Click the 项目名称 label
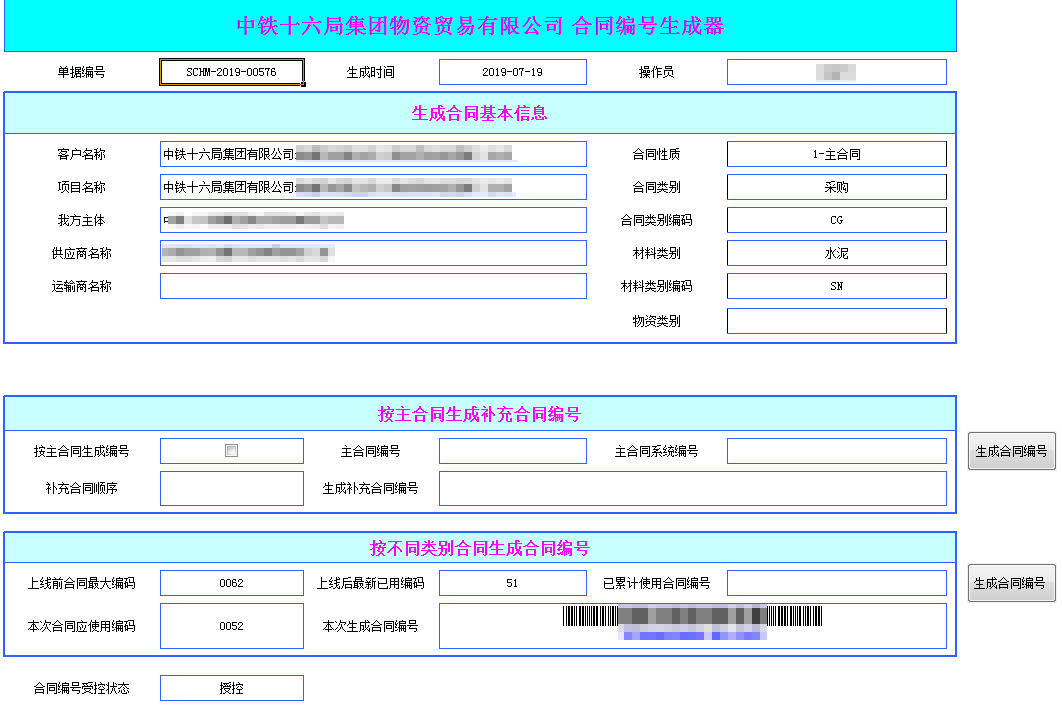Image resolution: width=1062 pixels, height=706 pixels. pos(81,187)
